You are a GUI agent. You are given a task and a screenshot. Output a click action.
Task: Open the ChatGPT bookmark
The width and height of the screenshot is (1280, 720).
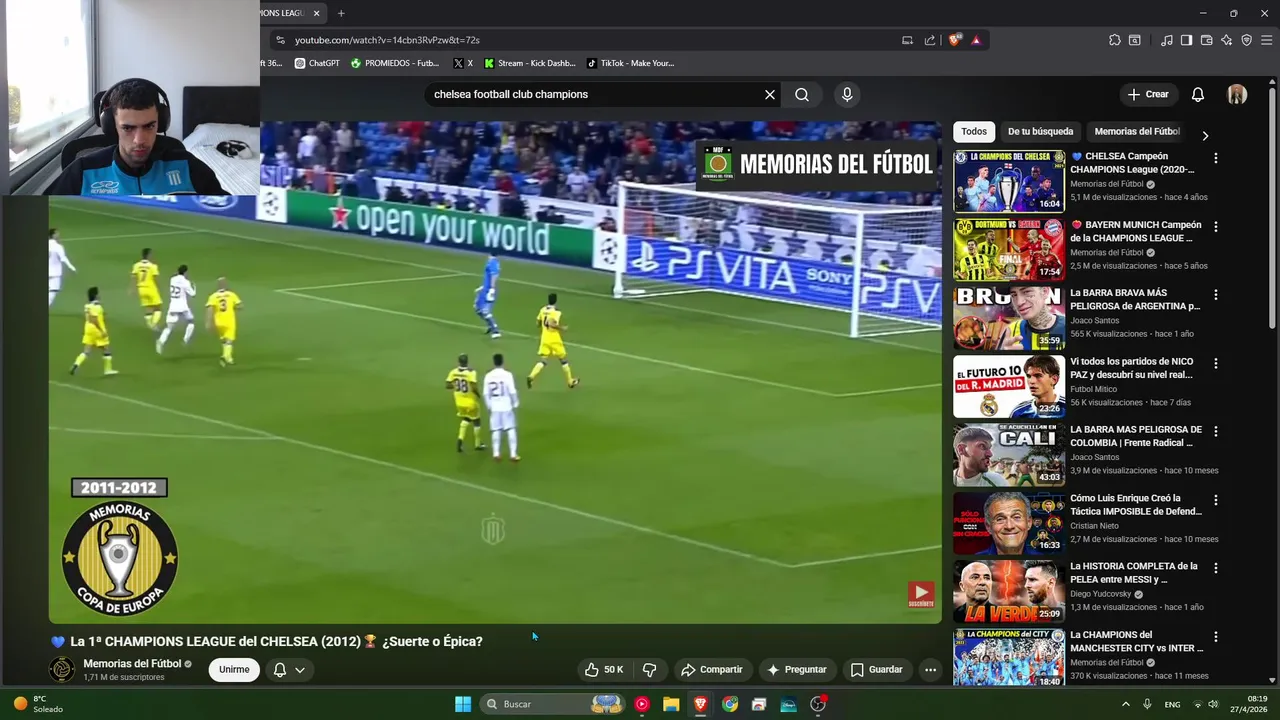point(317,63)
